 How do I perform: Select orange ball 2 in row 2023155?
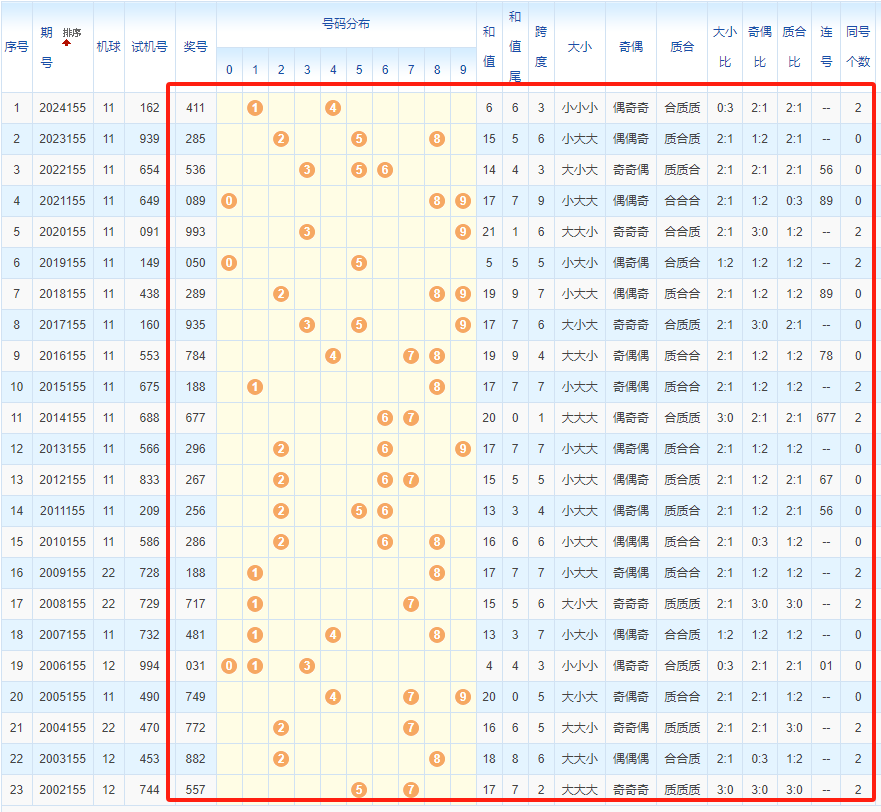click(x=281, y=139)
